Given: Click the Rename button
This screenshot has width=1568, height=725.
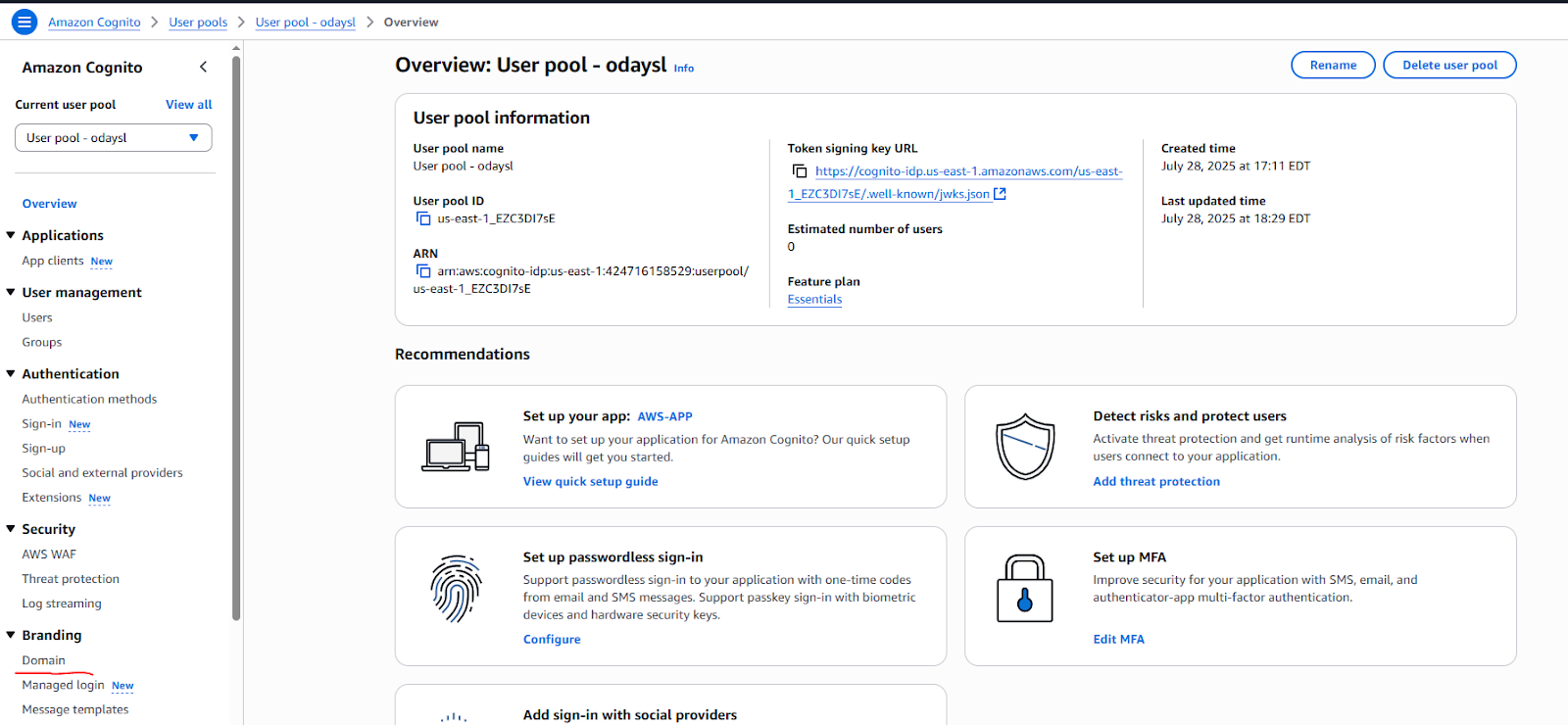Looking at the screenshot, I should 1333,66.
